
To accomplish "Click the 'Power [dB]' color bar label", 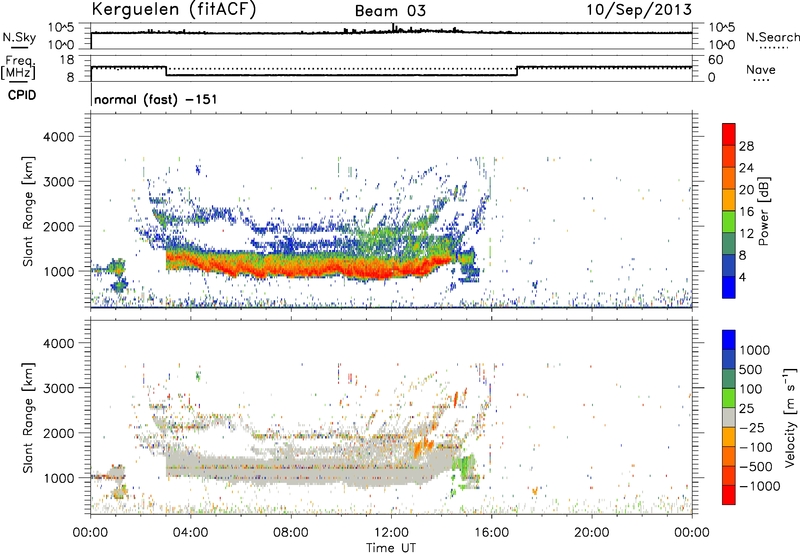I will pos(763,211).
